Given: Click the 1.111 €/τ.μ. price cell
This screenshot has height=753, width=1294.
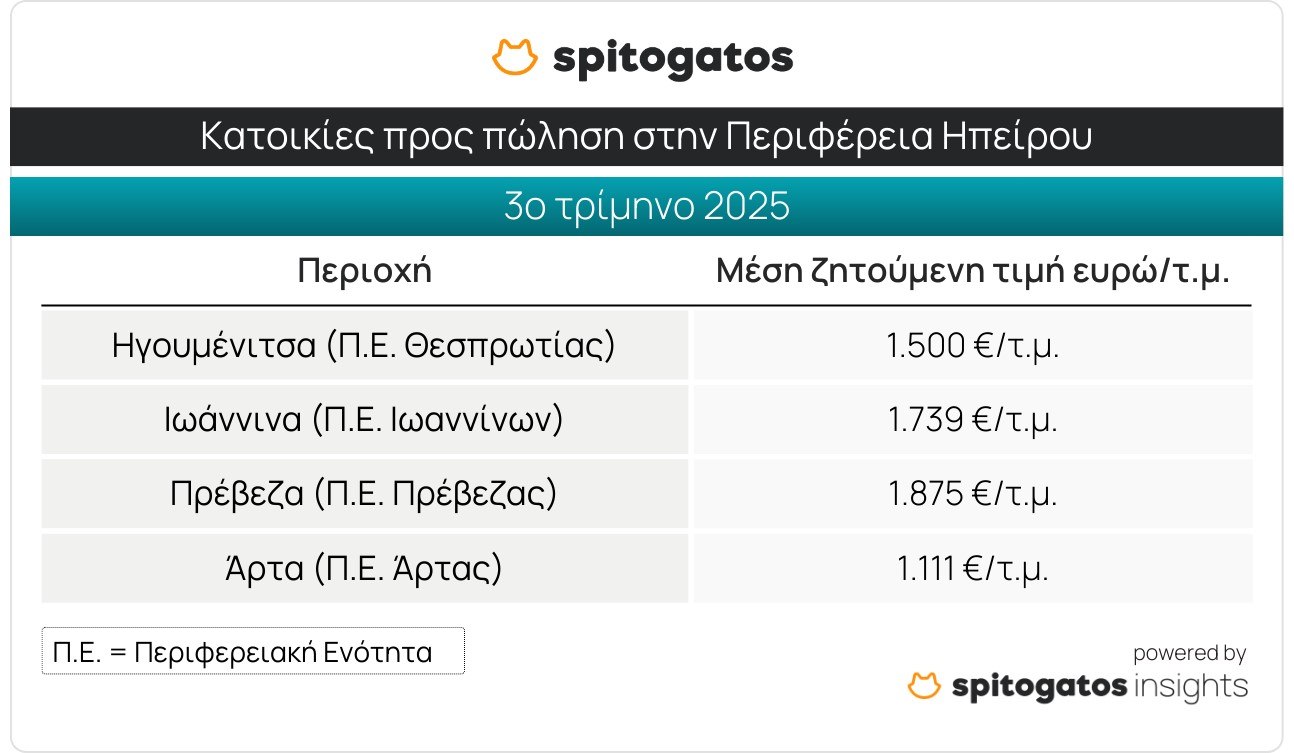Looking at the screenshot, I should point(972,569).
